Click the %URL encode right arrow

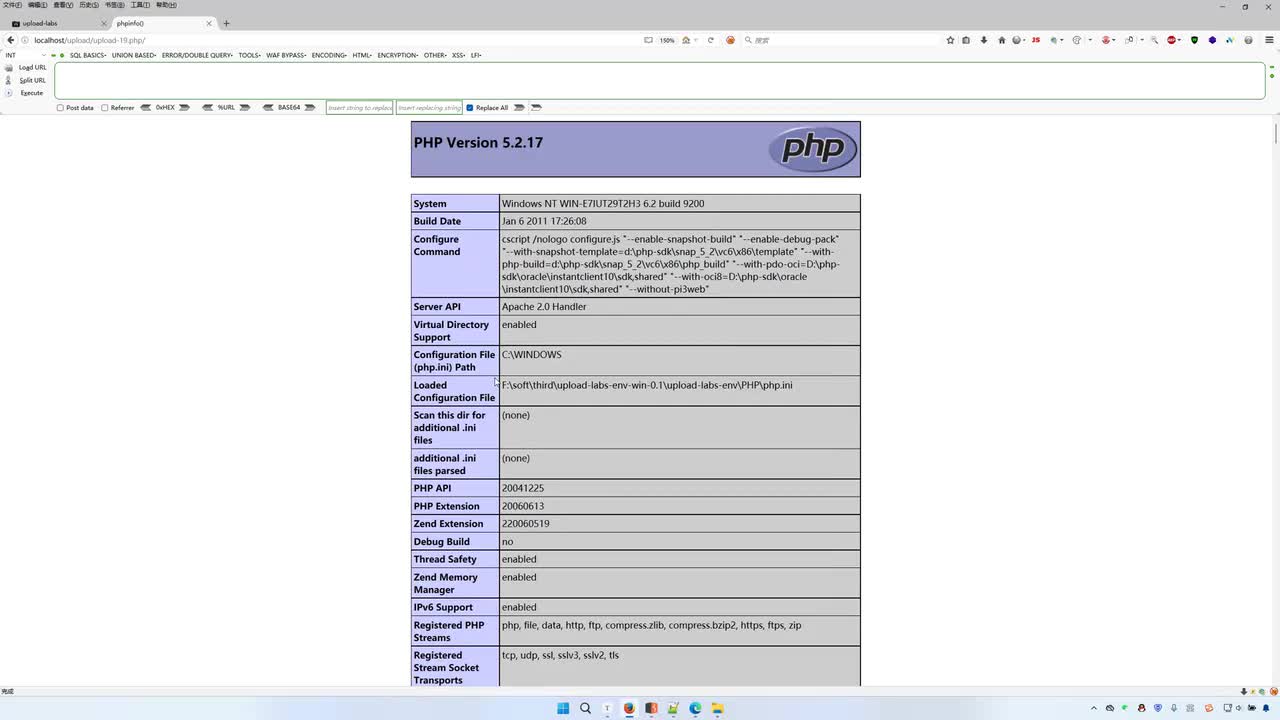[x=245, y=108]
